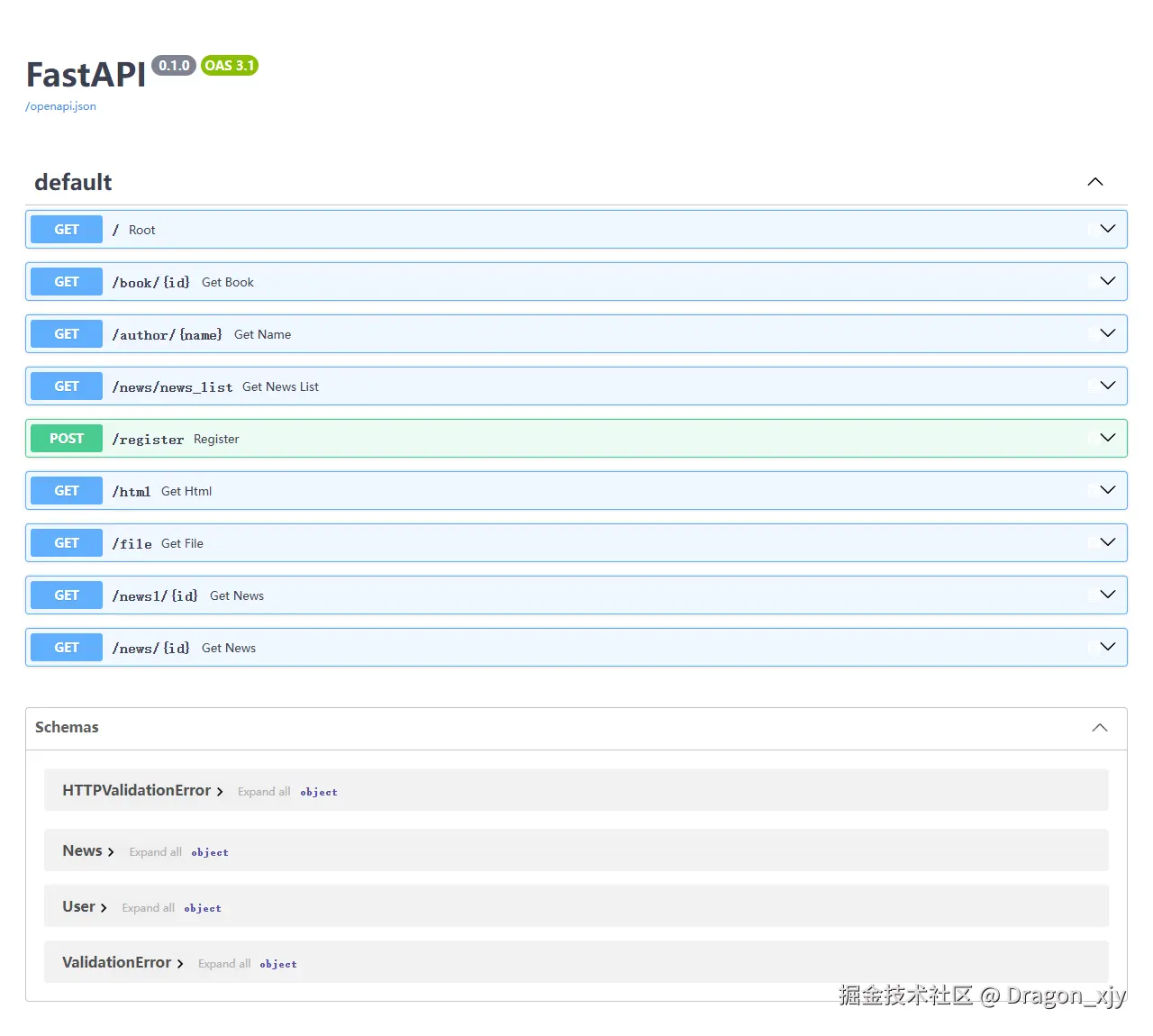Viewport: 1153px width, 1036px height.
Task: Expand the Get Book endpoint chevron
Action: (x=1108, y=281)
